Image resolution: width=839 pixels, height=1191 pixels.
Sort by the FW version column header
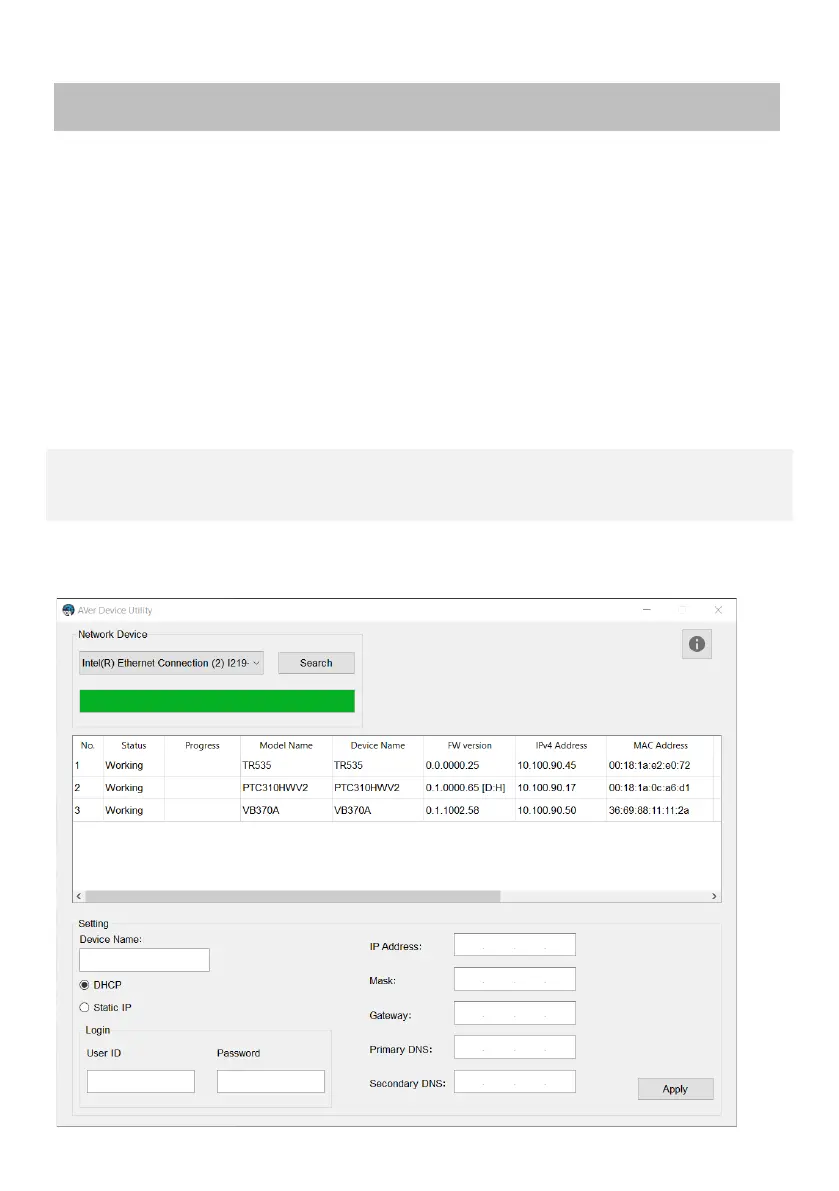(469, 745)
